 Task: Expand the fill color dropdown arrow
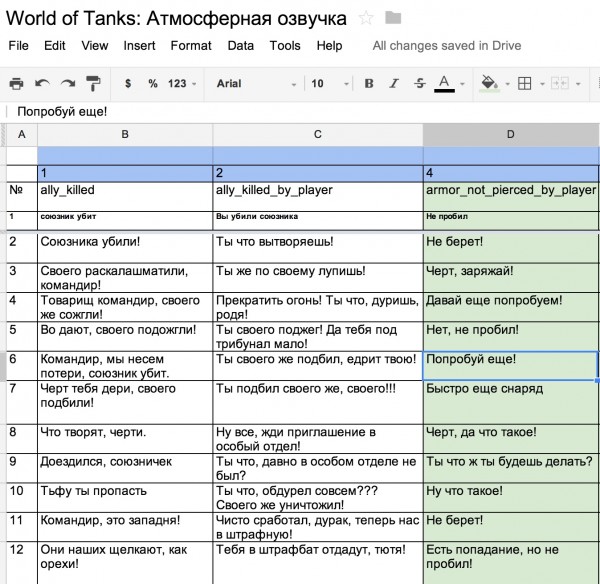pos(507,84)
